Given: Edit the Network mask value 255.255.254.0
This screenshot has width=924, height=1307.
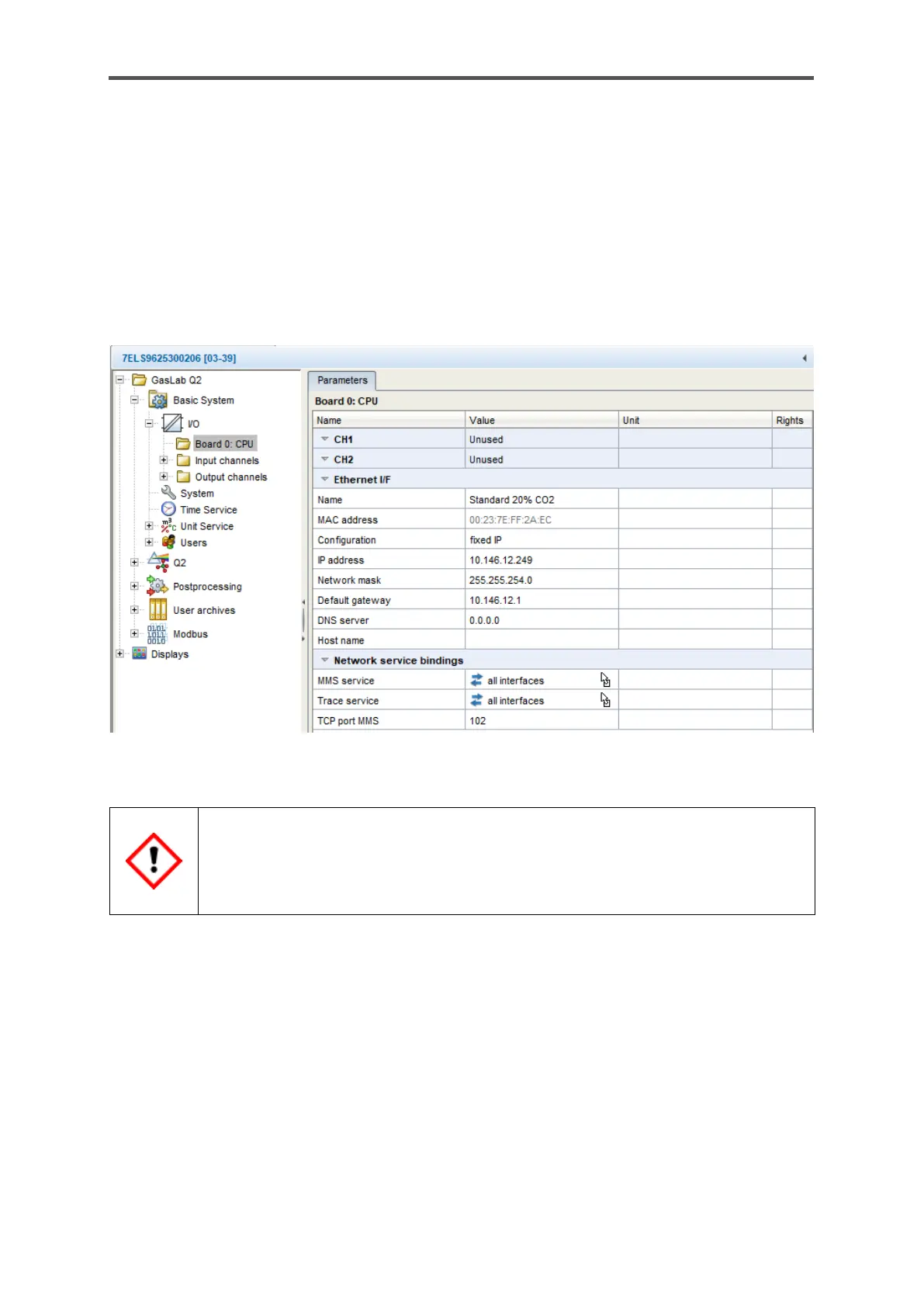Looking at the screenshot, I should pos(542,580).
